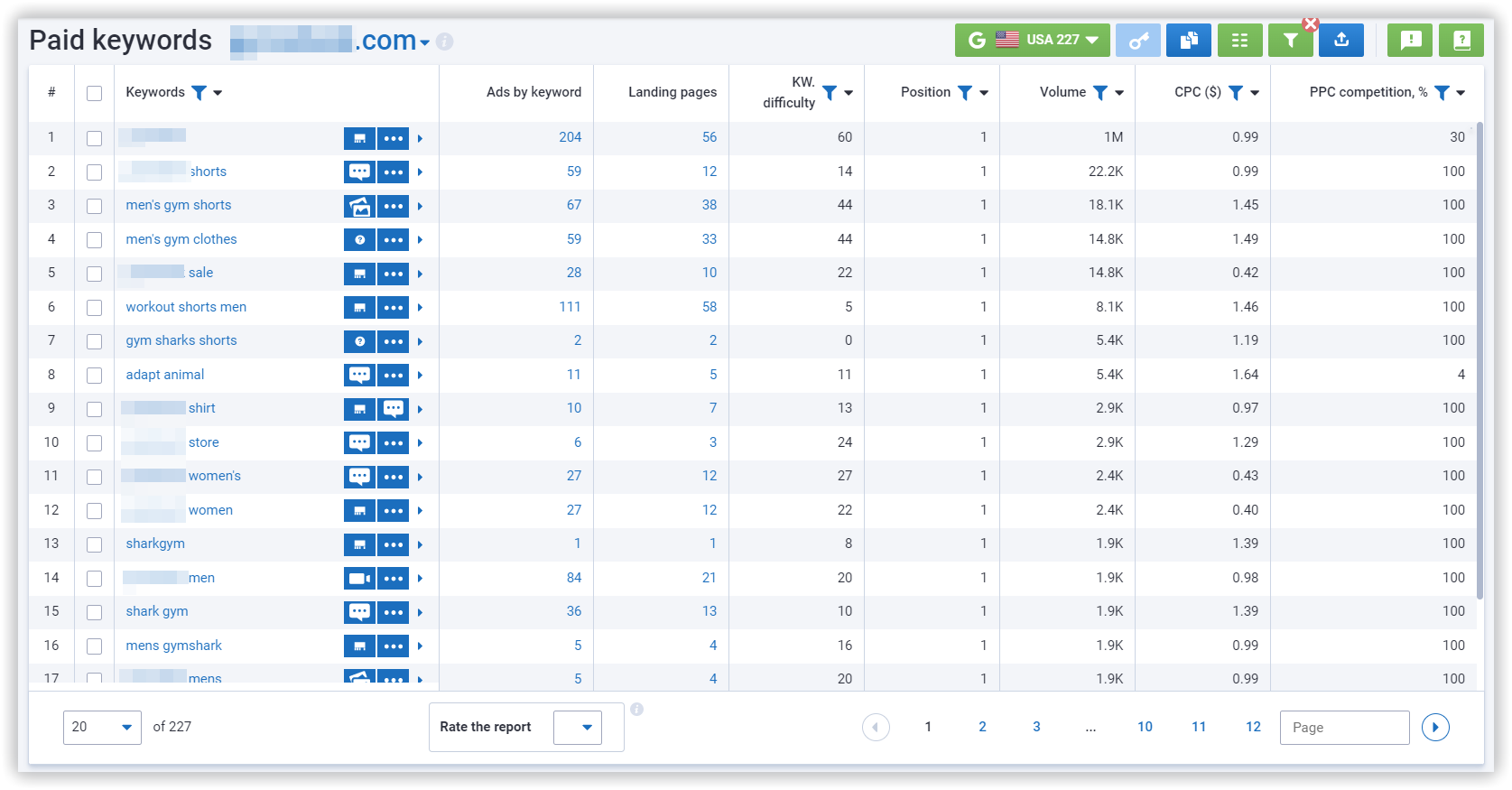Viewport: 1512px width, 790px height.
Task: Check the adapt animal row checkbox
Action: pyautogui.click(x=94, y=376)
